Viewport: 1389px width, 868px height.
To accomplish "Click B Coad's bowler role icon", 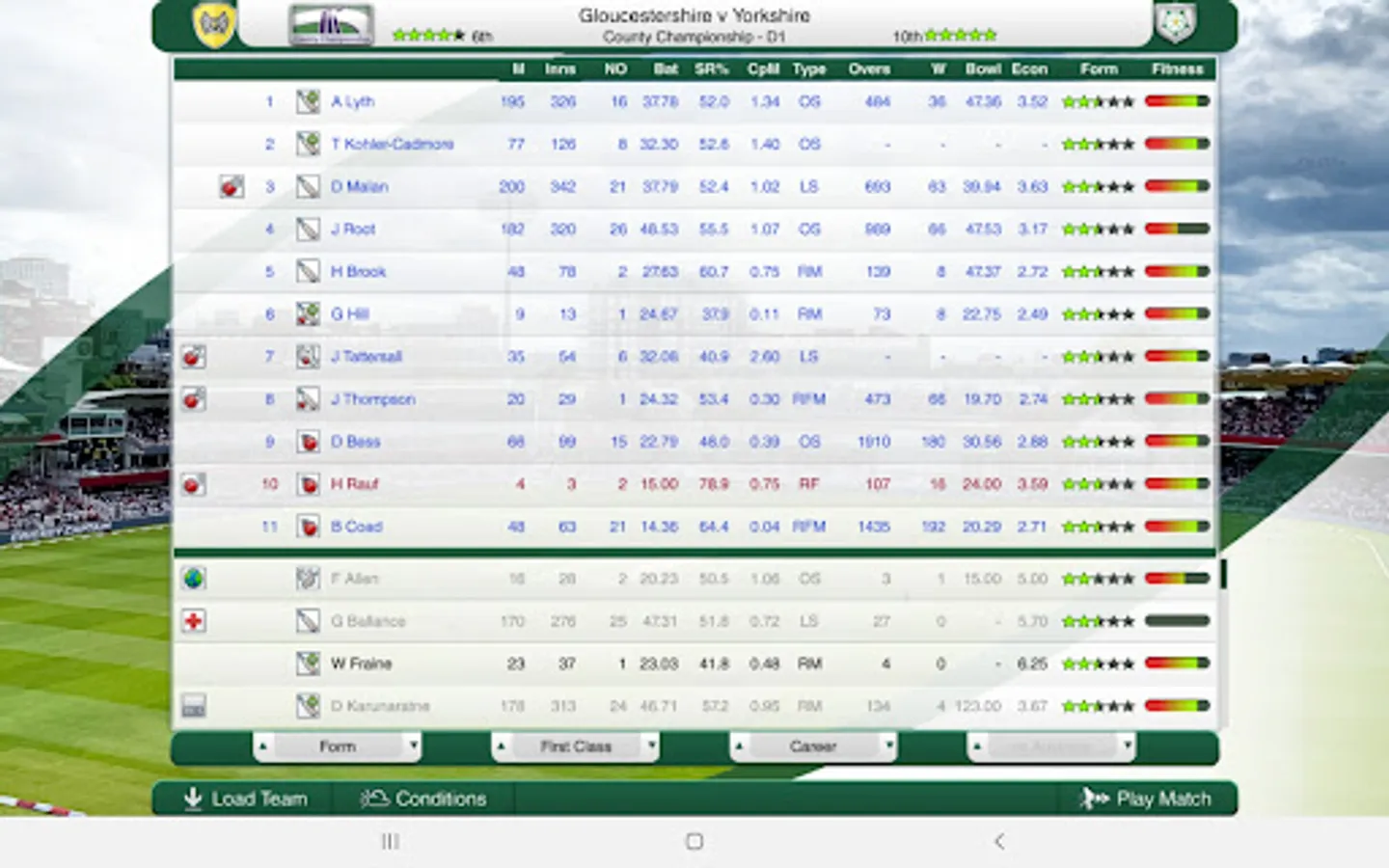I will point(308,527).
